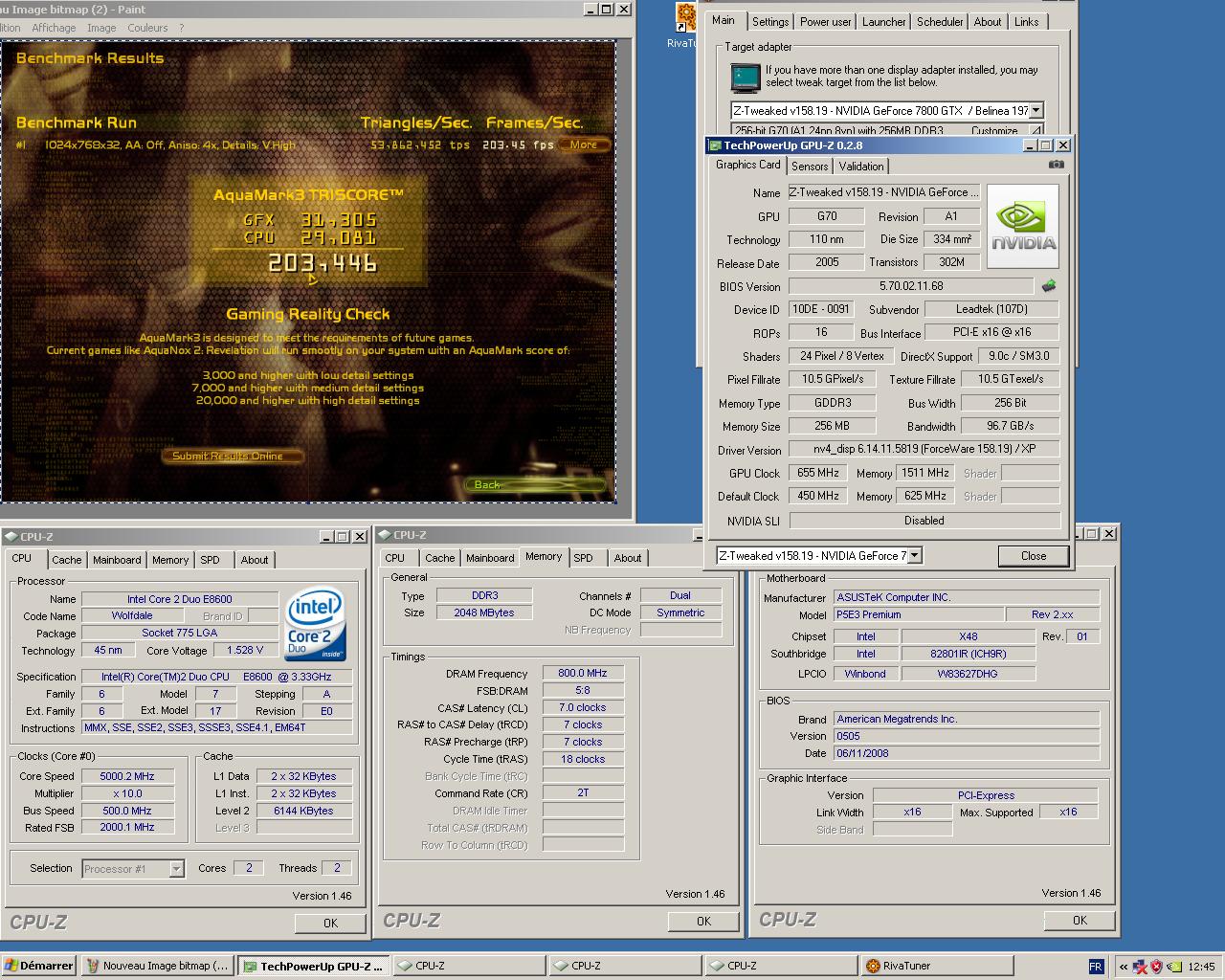Open the ? help menu in Paint
Viewport: 1225px width, 980px height.
point(182,28)
